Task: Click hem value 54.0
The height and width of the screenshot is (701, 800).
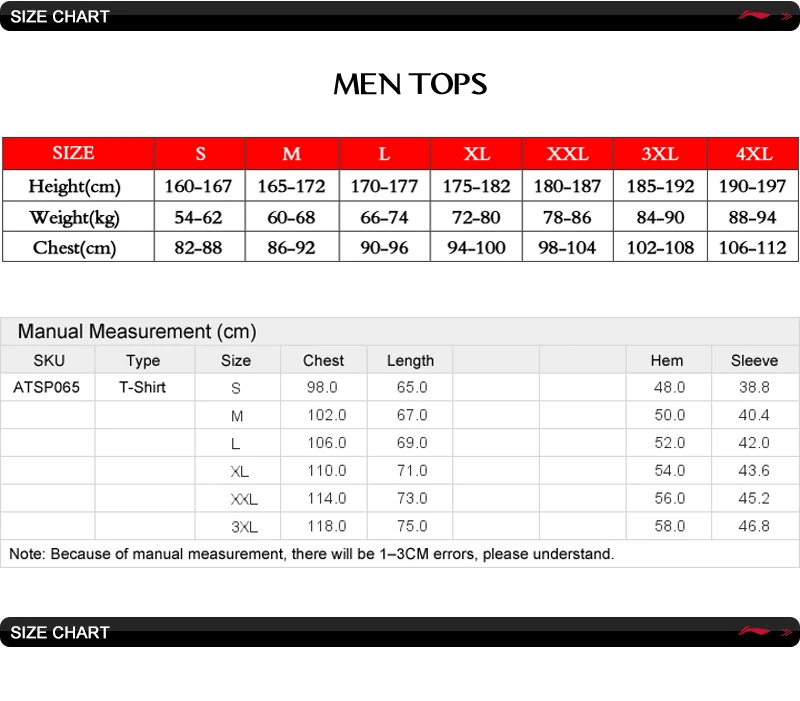Action: point(669,470)
